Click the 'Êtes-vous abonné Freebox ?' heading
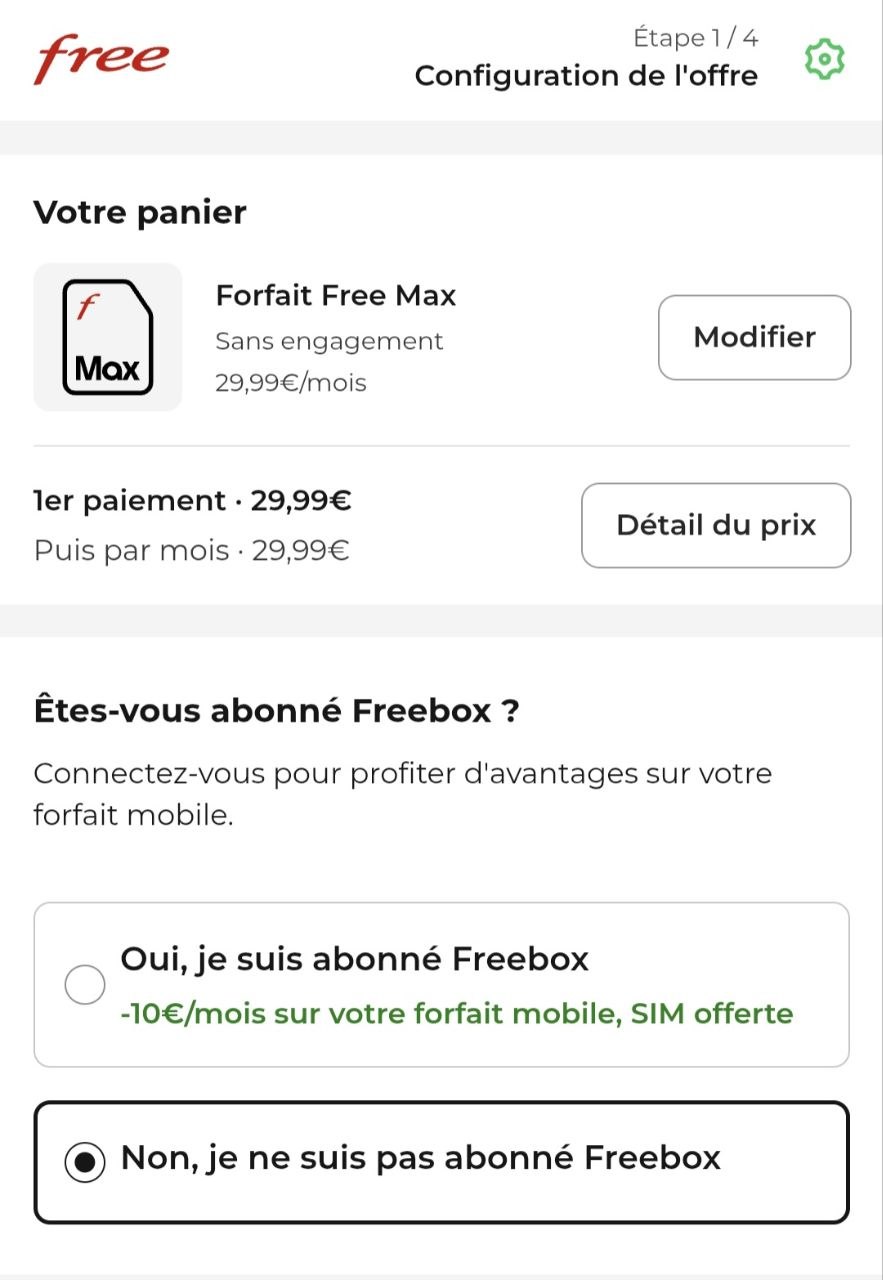883x1280 pixels. [277, 711]
